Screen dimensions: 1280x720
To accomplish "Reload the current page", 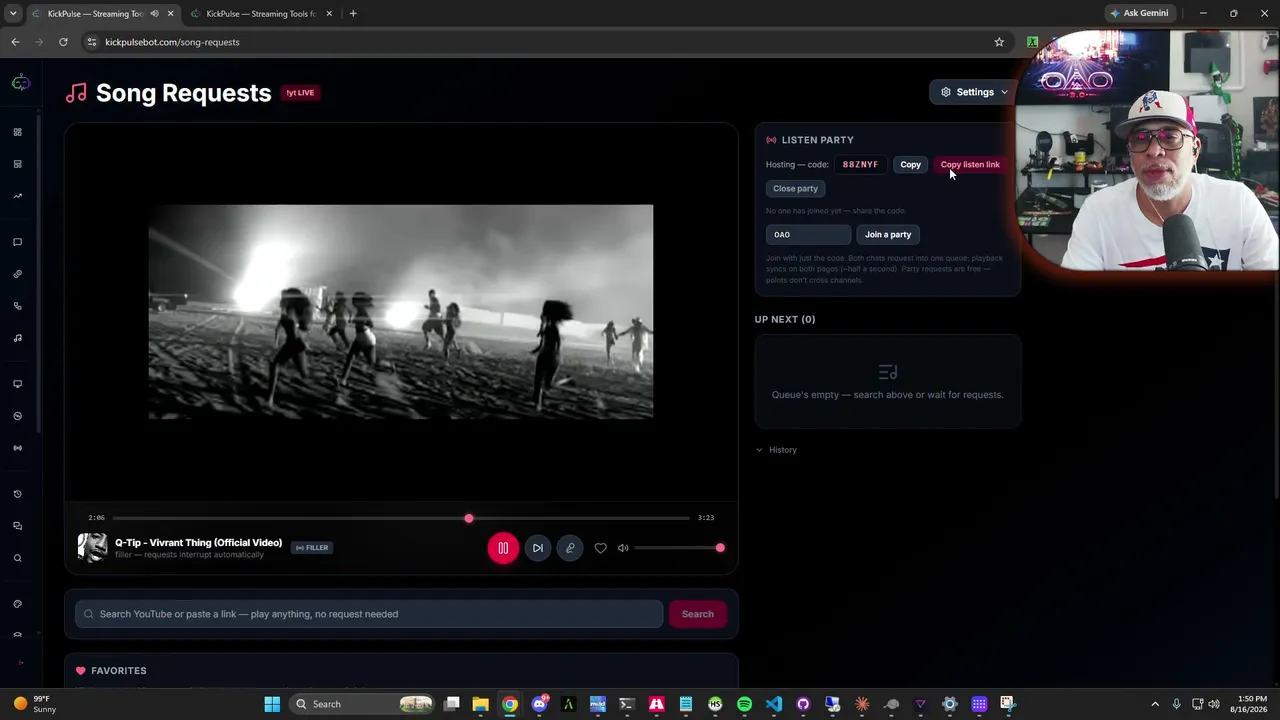I will [x=63, y=42].
